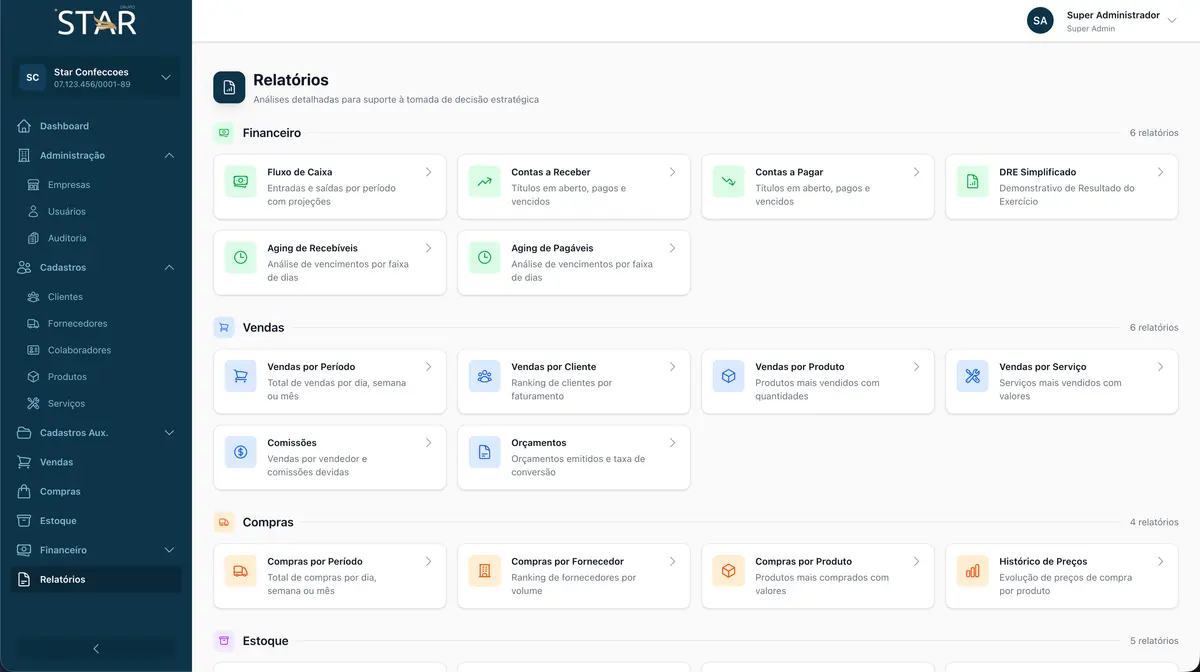Click the Histórico de Preços chart icon
This screenshot has width=1200, height=672.
[x=972, y=571]
